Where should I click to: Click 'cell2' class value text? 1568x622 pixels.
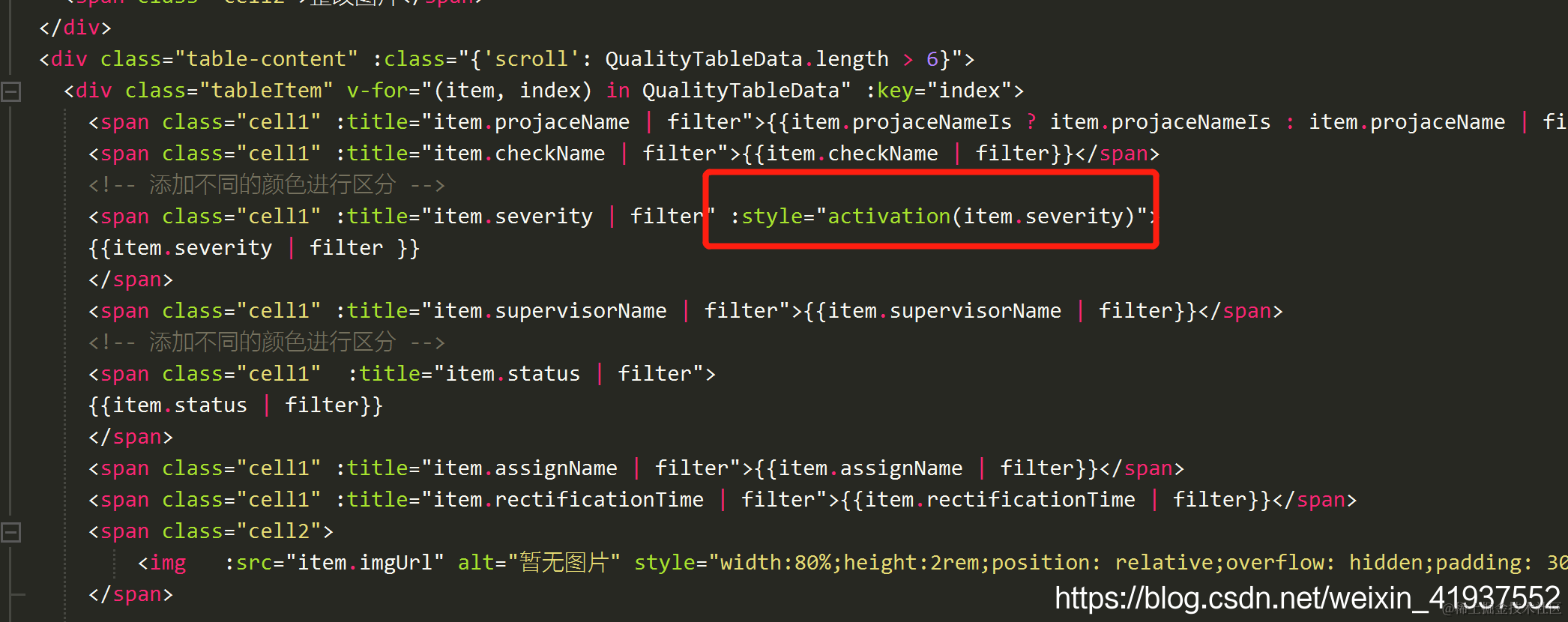279,531
